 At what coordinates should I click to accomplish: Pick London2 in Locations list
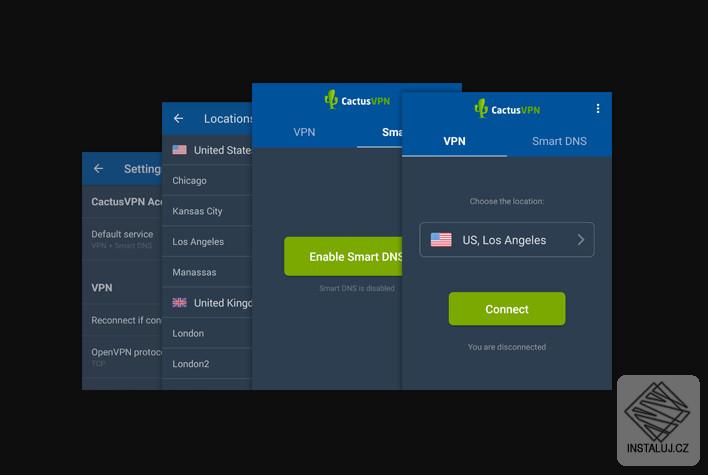click(x=206, y=364)
